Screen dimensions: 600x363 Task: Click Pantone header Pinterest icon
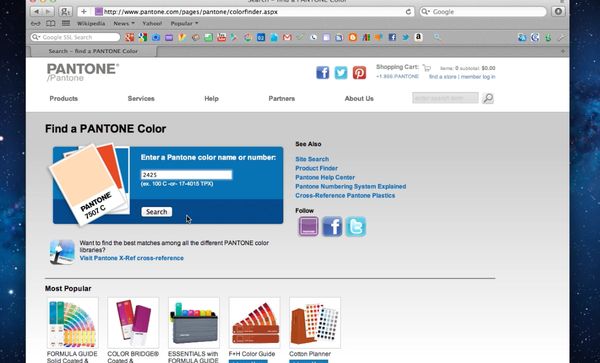tap(359, 72)
